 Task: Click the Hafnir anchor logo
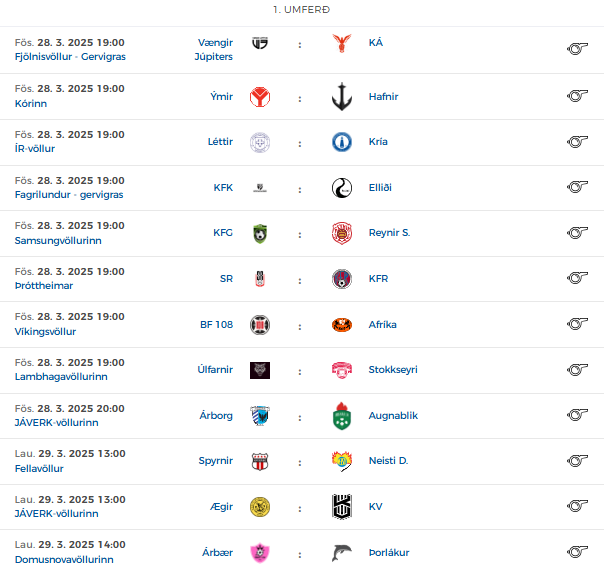(x=342, y=97)
